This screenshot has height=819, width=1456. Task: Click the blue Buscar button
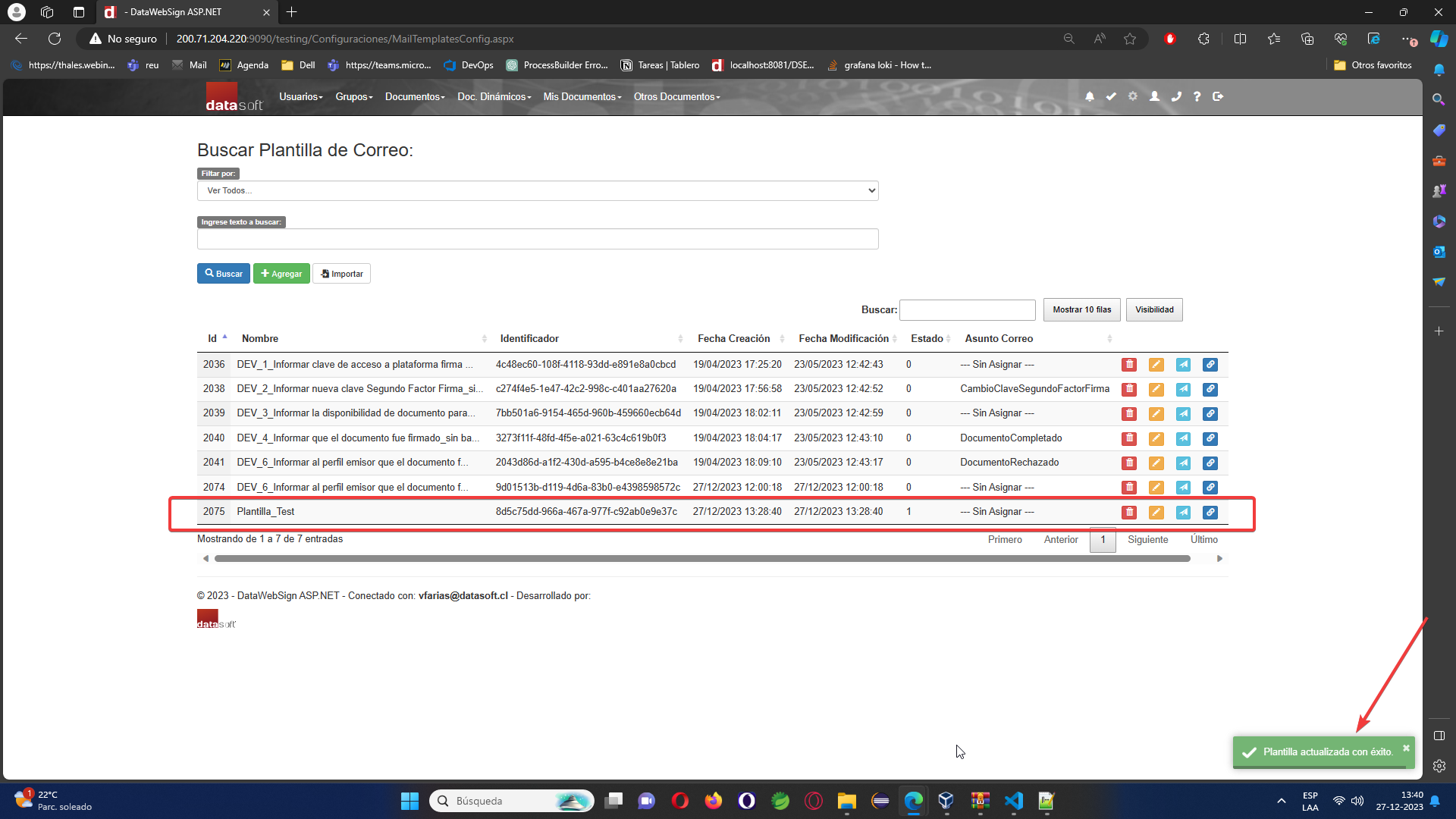pos(224,274)
